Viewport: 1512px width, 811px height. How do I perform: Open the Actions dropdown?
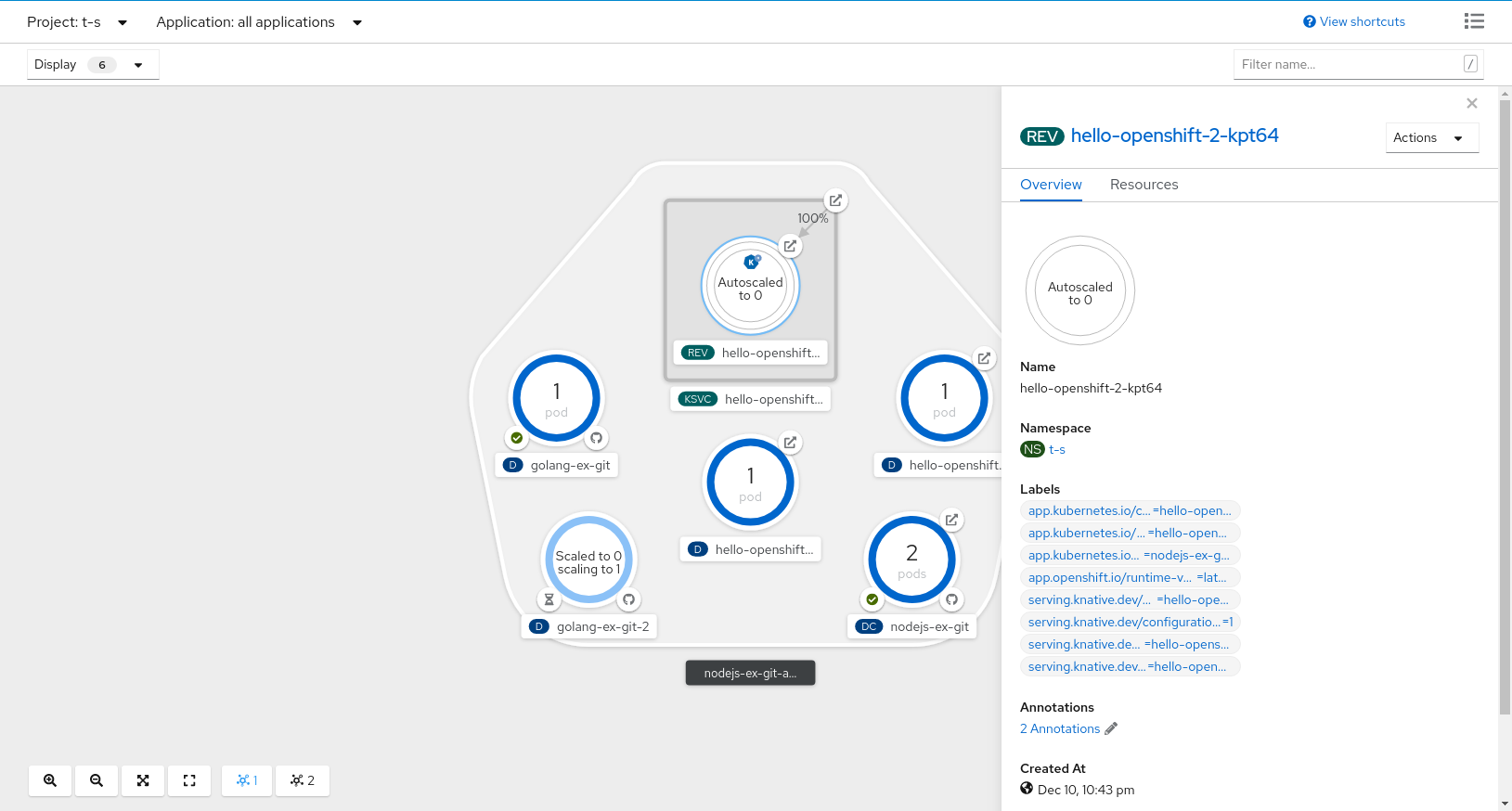click(1431, 137)
